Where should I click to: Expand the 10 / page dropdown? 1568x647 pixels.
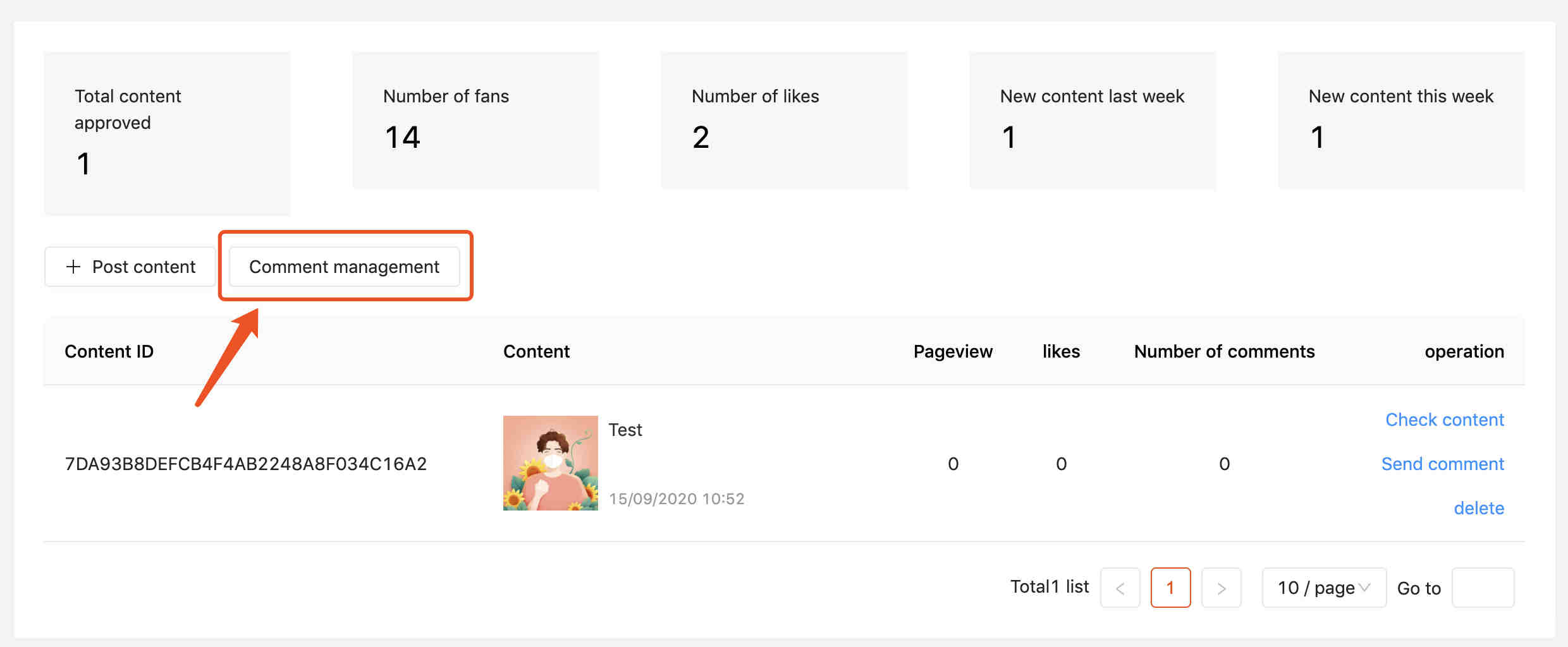click(1324, 588)
